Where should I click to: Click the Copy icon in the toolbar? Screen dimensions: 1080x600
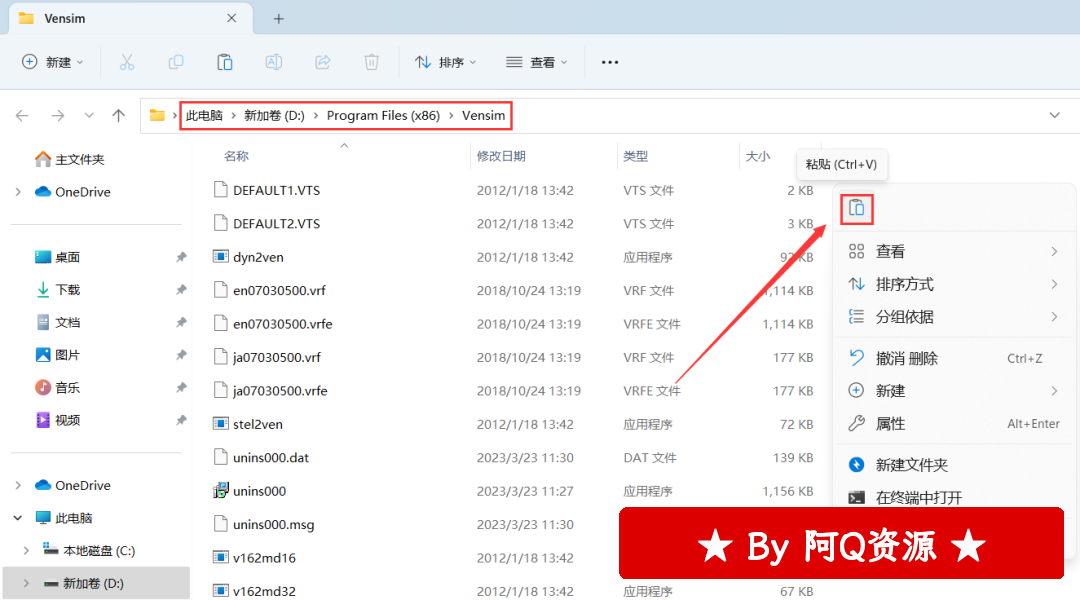pyautogui.click(x=176, y=62)
